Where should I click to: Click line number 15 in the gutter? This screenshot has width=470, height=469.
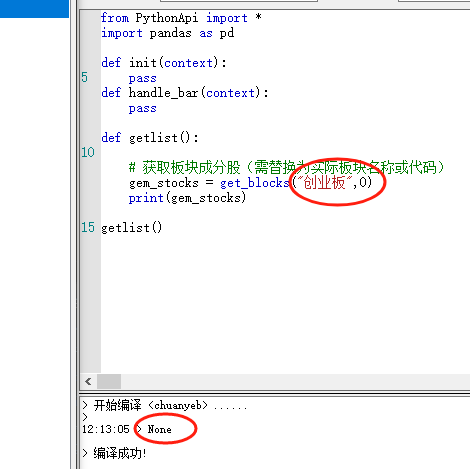(x=88, y=227)
